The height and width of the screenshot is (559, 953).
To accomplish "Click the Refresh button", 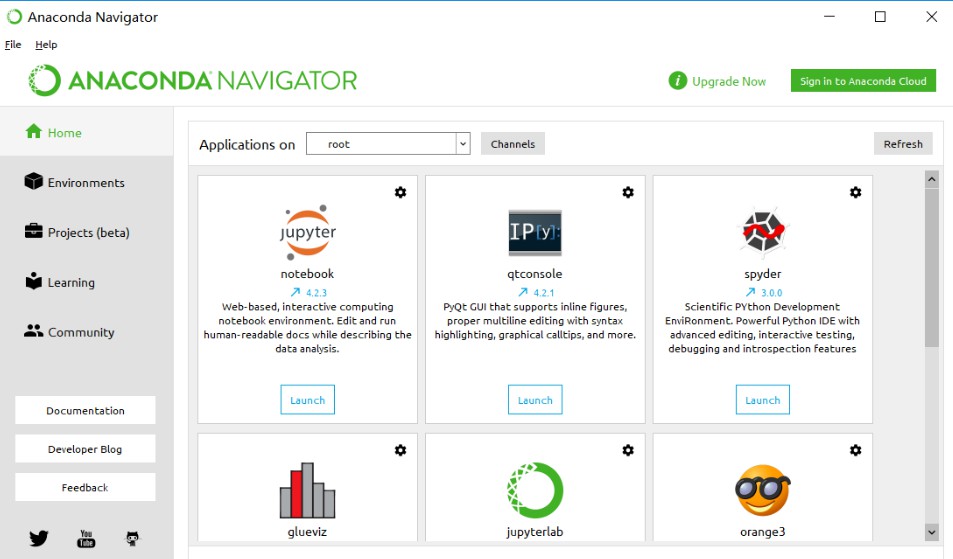I will point(903,144).
